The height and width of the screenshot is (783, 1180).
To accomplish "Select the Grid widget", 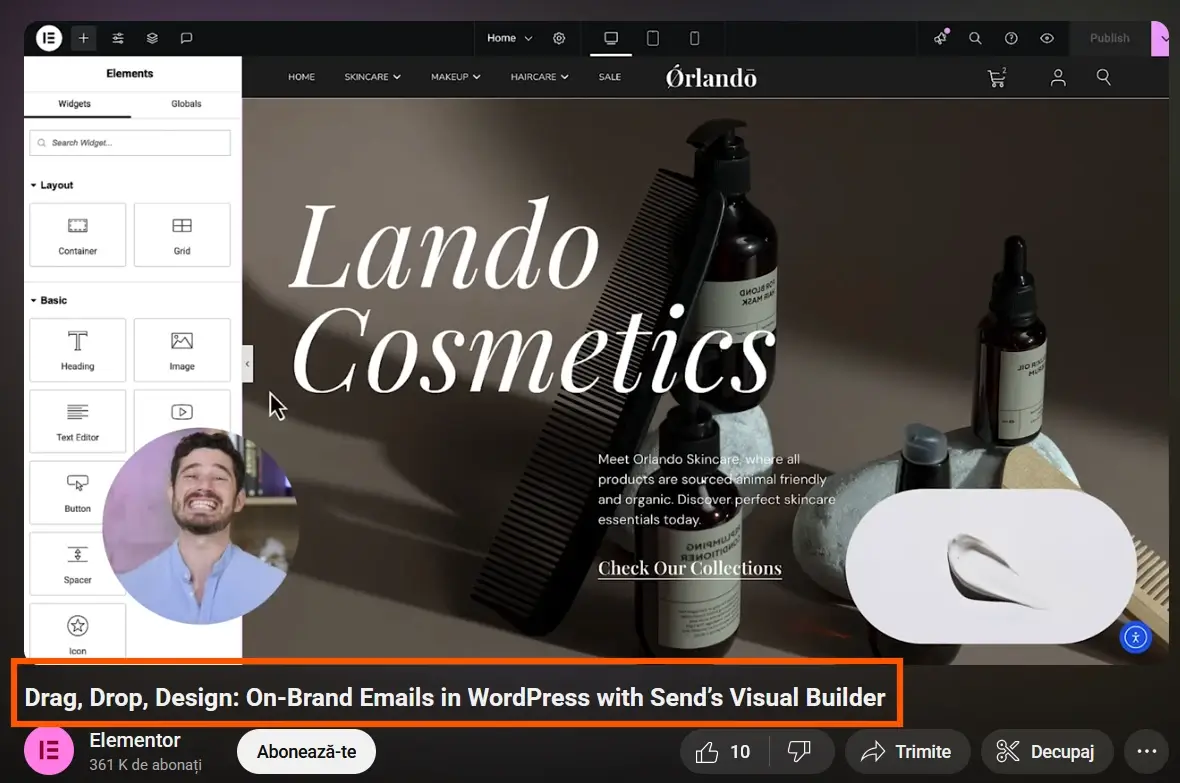I will (182, 235).
